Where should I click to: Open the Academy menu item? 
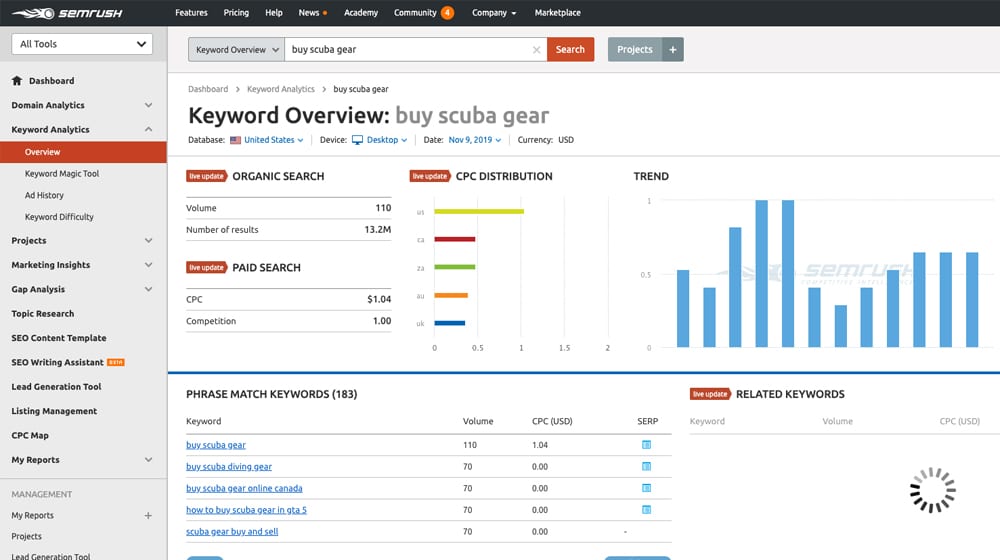tap(361, 13)
